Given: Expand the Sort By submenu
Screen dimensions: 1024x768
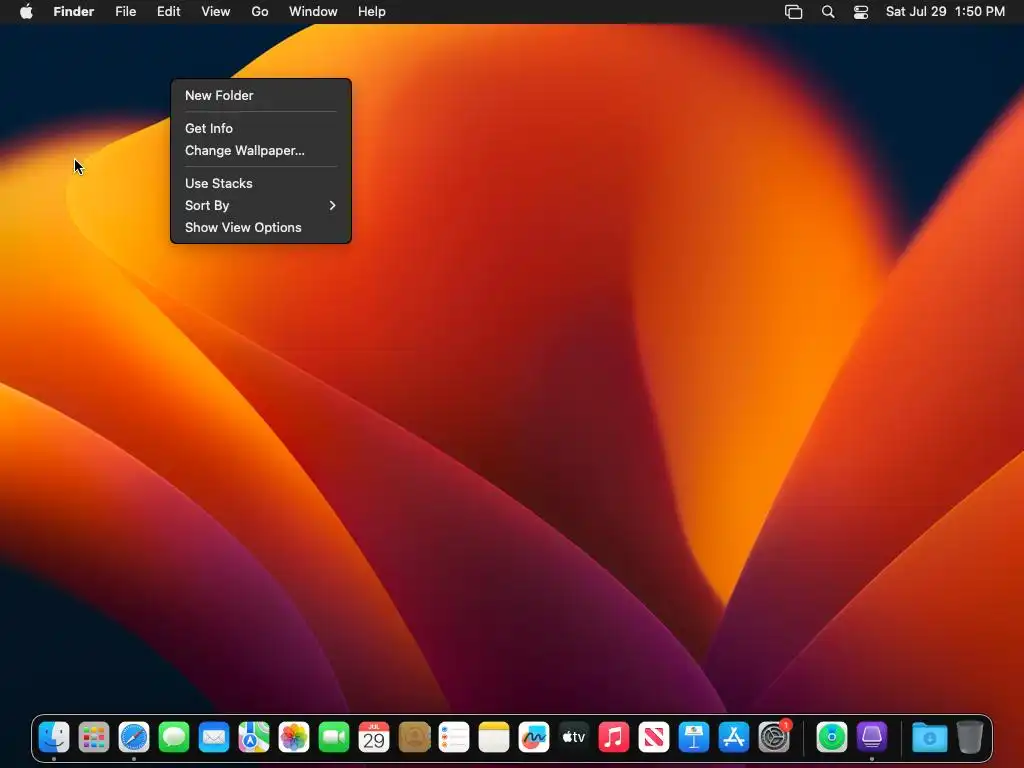Looking at the screenshot, I should (261, 206).
